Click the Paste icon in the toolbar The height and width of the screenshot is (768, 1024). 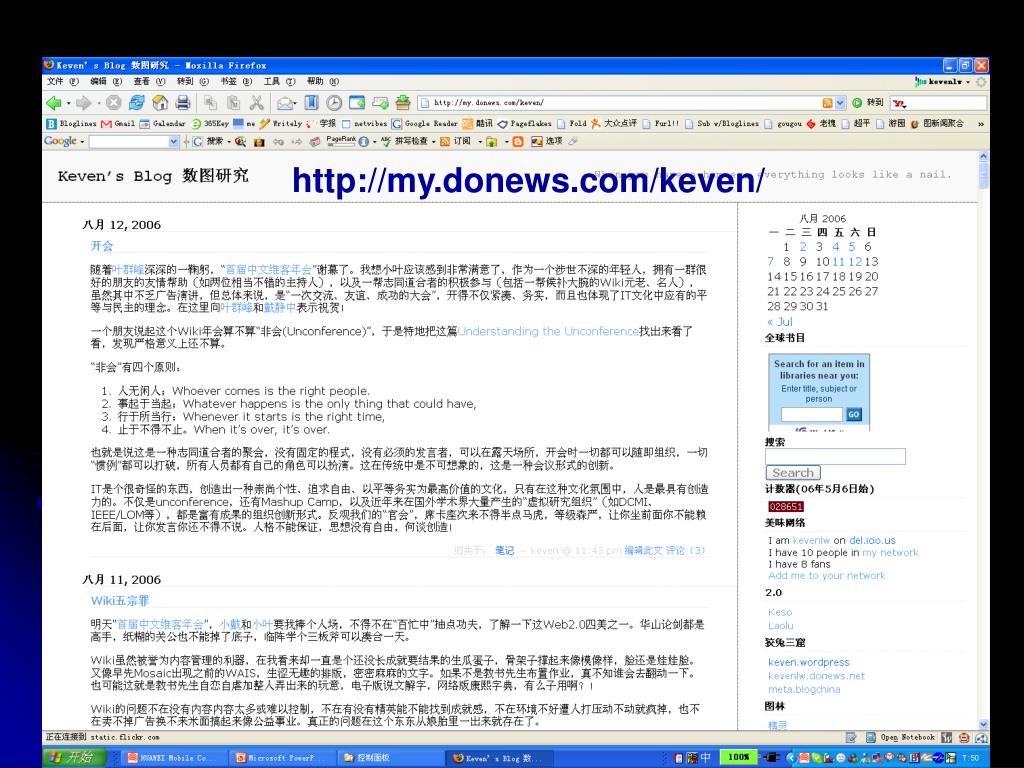pos(234,103)
